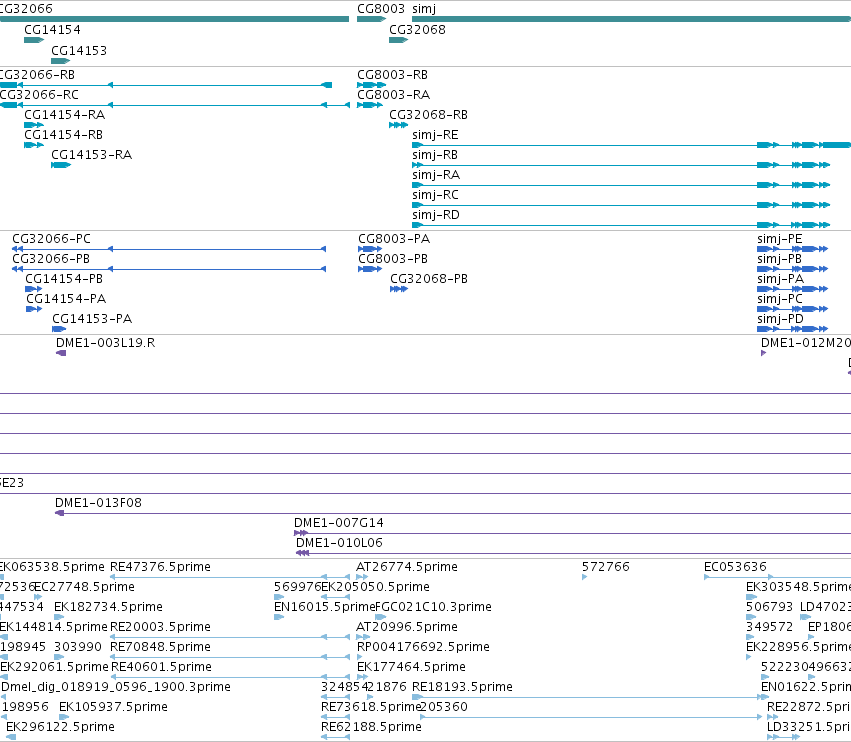The width and height of the screenshot is (851, 742).
Task: Select EST EK296122.5prime
Action: click(60, 728)
